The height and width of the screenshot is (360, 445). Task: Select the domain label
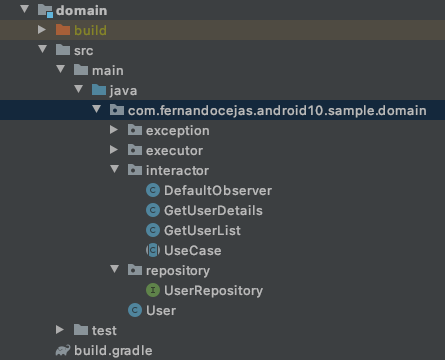point(82,10)
